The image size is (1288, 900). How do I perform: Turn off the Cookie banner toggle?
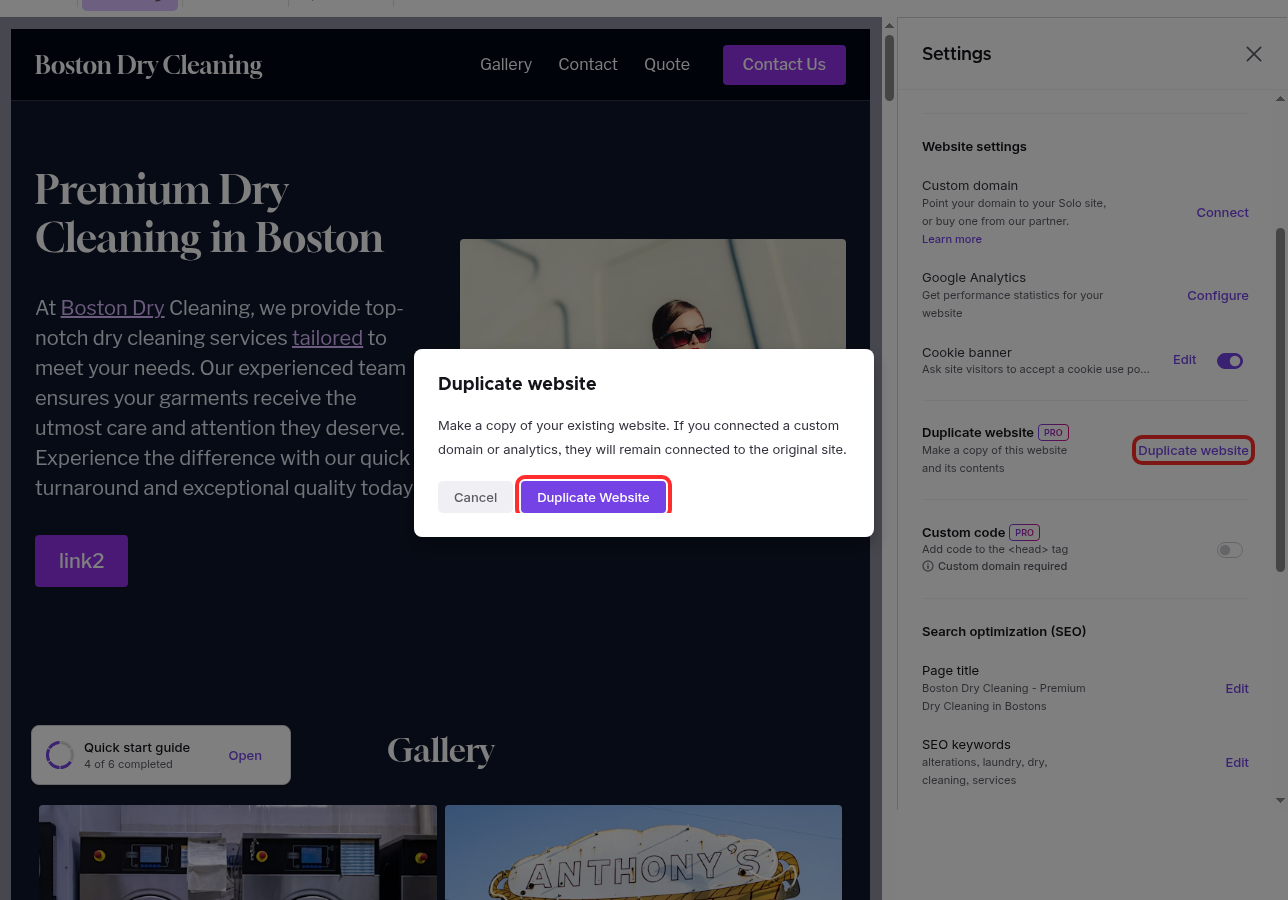[1230, 361]
